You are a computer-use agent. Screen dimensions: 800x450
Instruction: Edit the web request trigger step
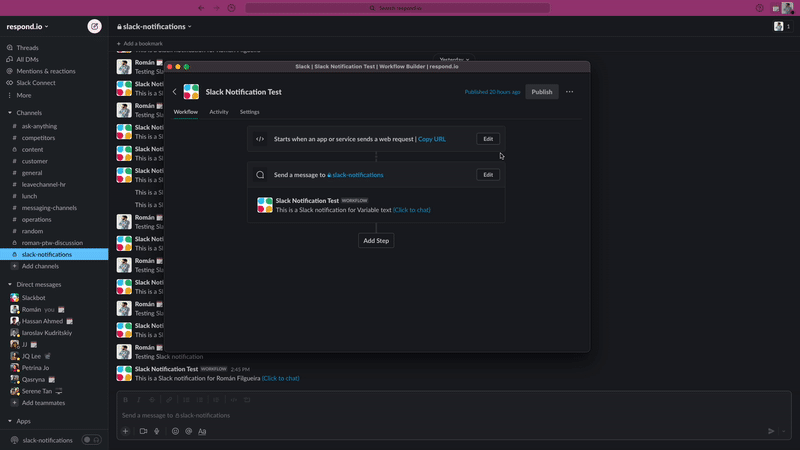pyautogui.click(x=488, y=139)
